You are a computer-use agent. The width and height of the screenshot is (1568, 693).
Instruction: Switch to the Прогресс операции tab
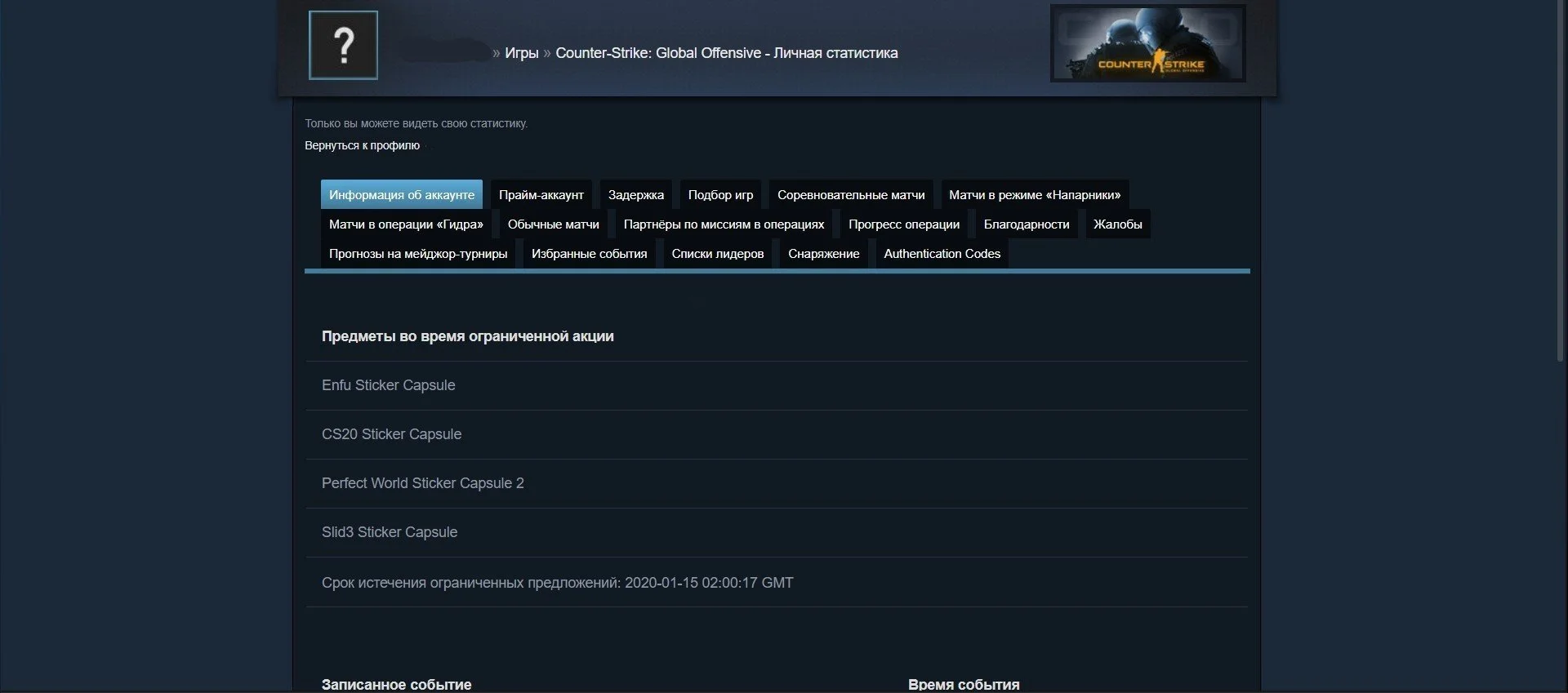click(x=904, y=224)
